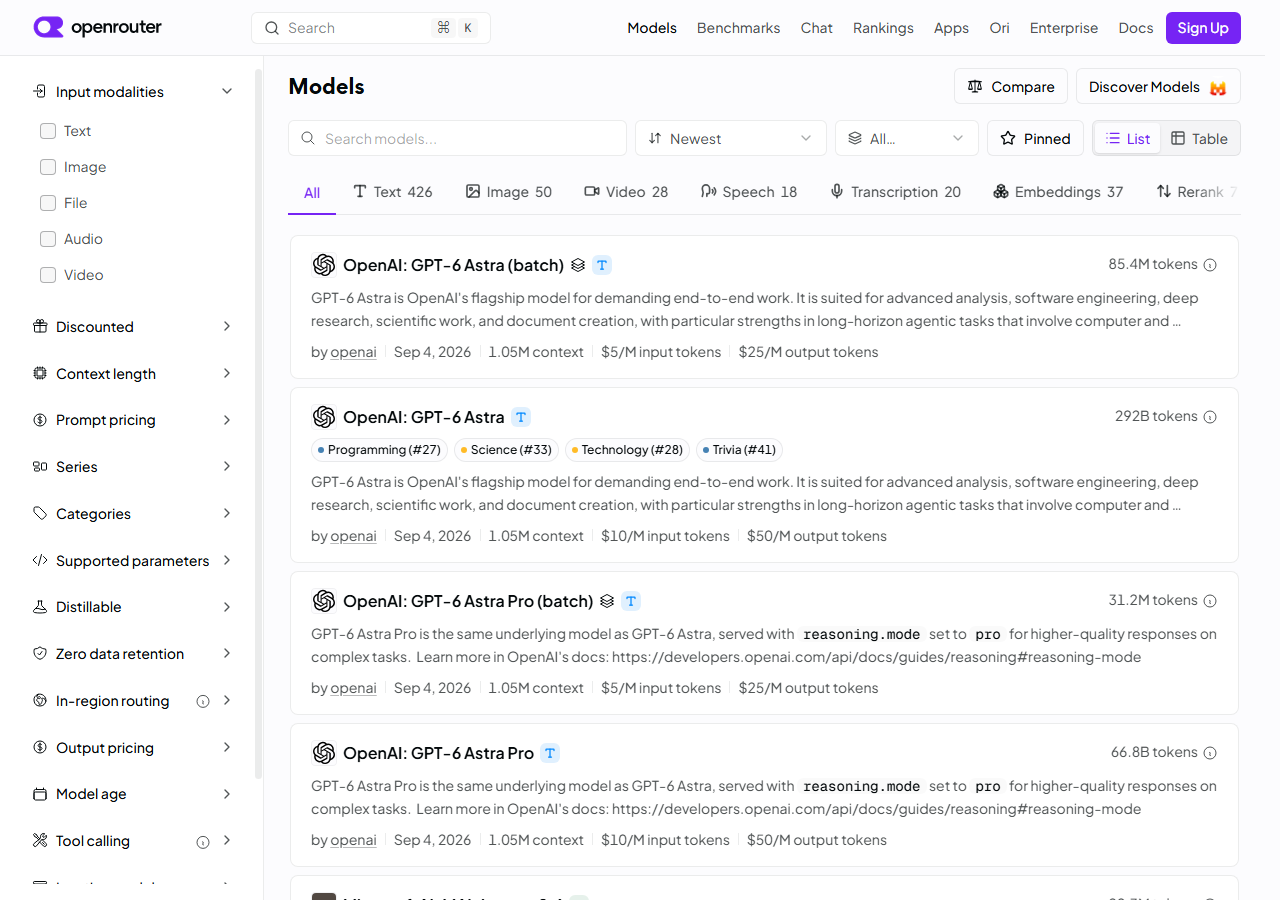Click the info icon next to Tool calling
The height and width of the screenshot is (900, 1280).
point(203,841)
